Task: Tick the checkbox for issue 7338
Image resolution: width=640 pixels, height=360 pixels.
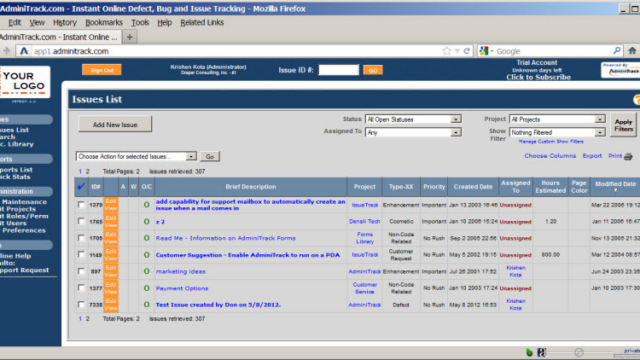Action: (81, 304)
